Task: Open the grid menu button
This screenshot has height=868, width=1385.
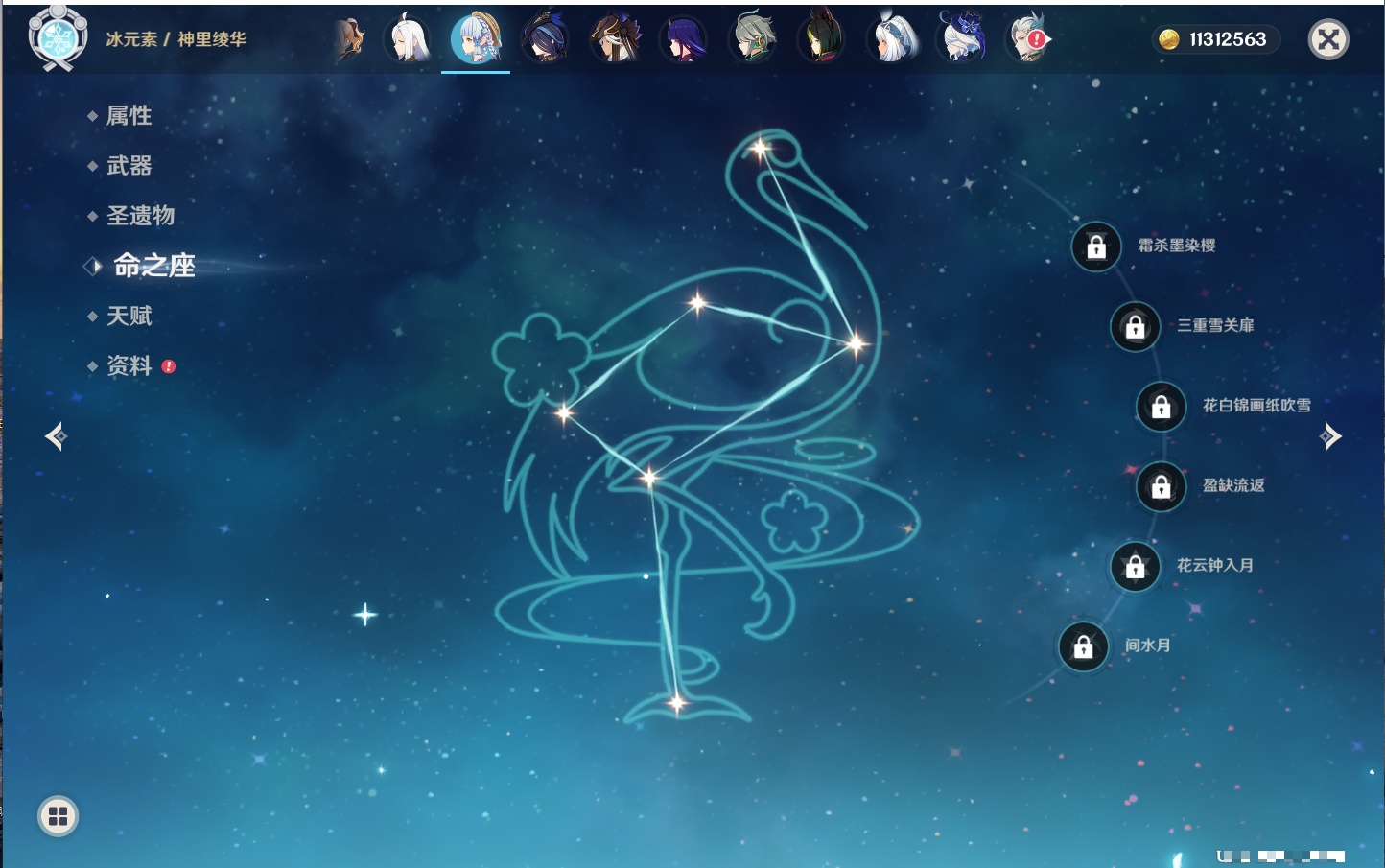Action: click(58, 816)
